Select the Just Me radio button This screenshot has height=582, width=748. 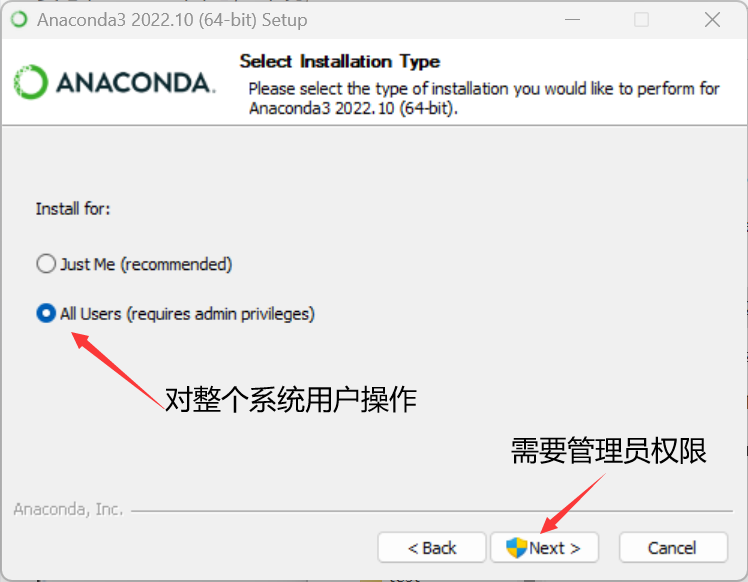point(46,263)
